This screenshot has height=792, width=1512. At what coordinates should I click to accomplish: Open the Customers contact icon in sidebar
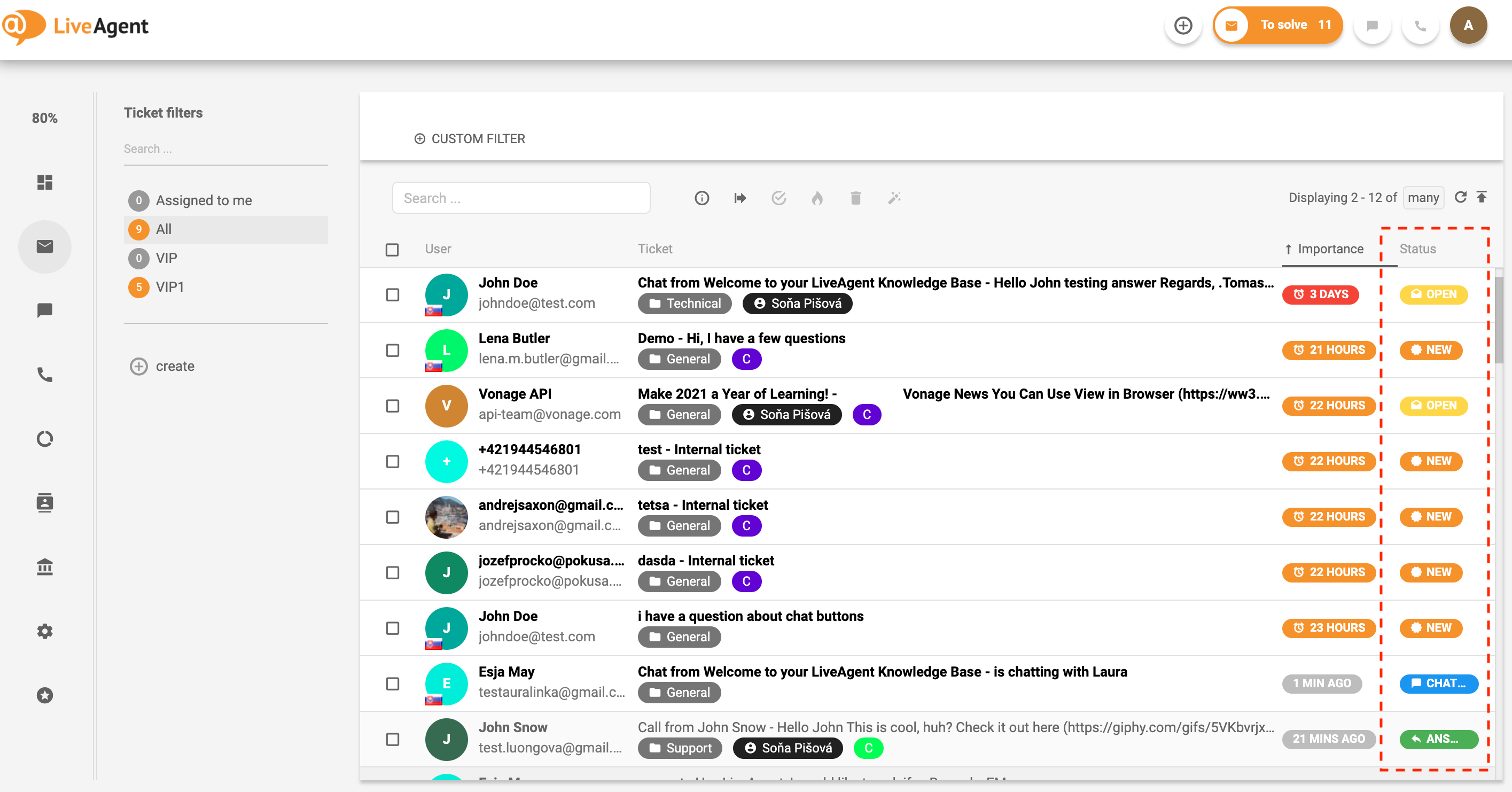point(44,502)
